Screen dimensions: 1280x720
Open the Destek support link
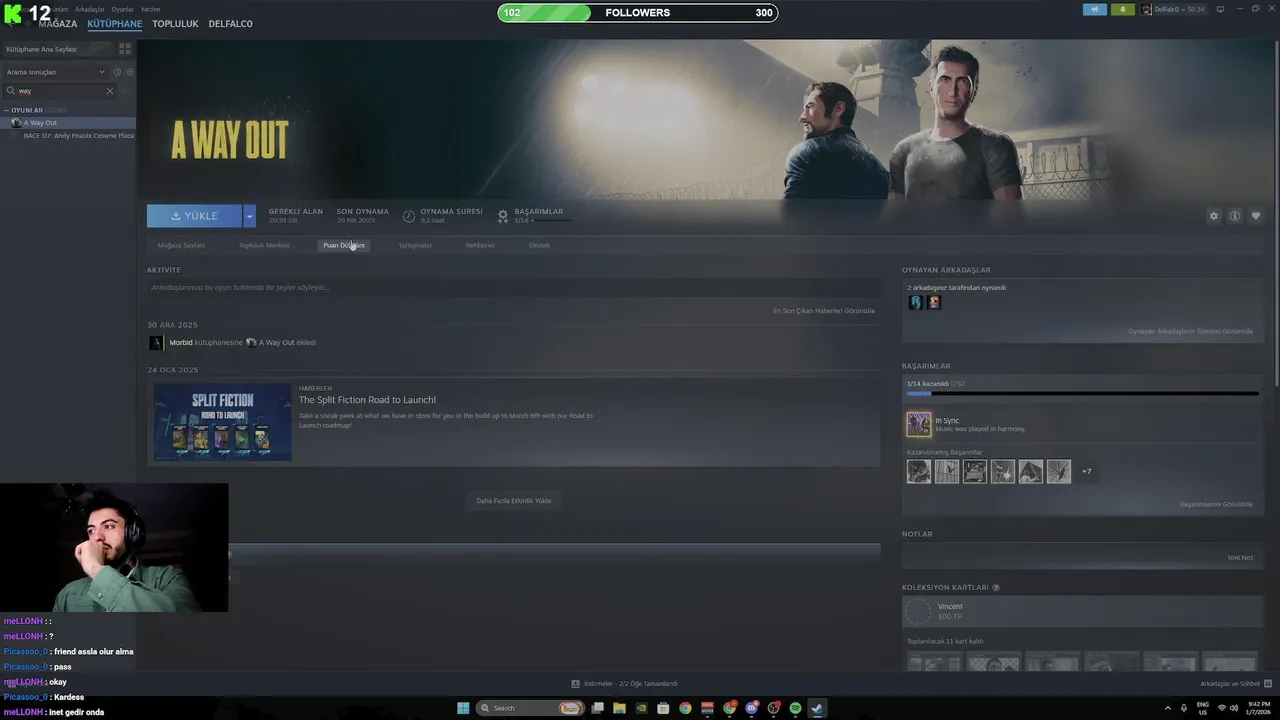(539, 245)
